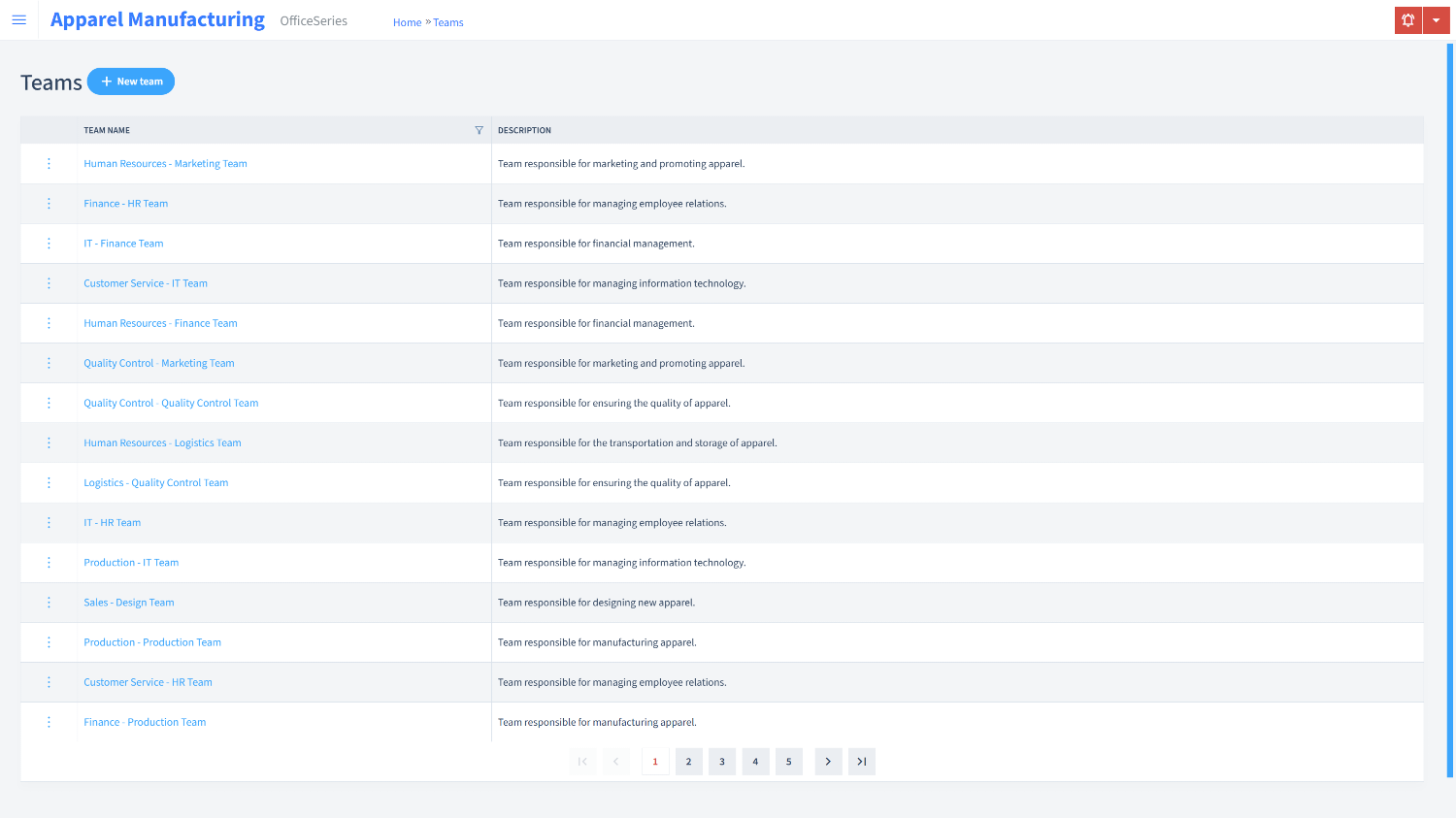
Task: Go to next page arrow
Action: 828,762
